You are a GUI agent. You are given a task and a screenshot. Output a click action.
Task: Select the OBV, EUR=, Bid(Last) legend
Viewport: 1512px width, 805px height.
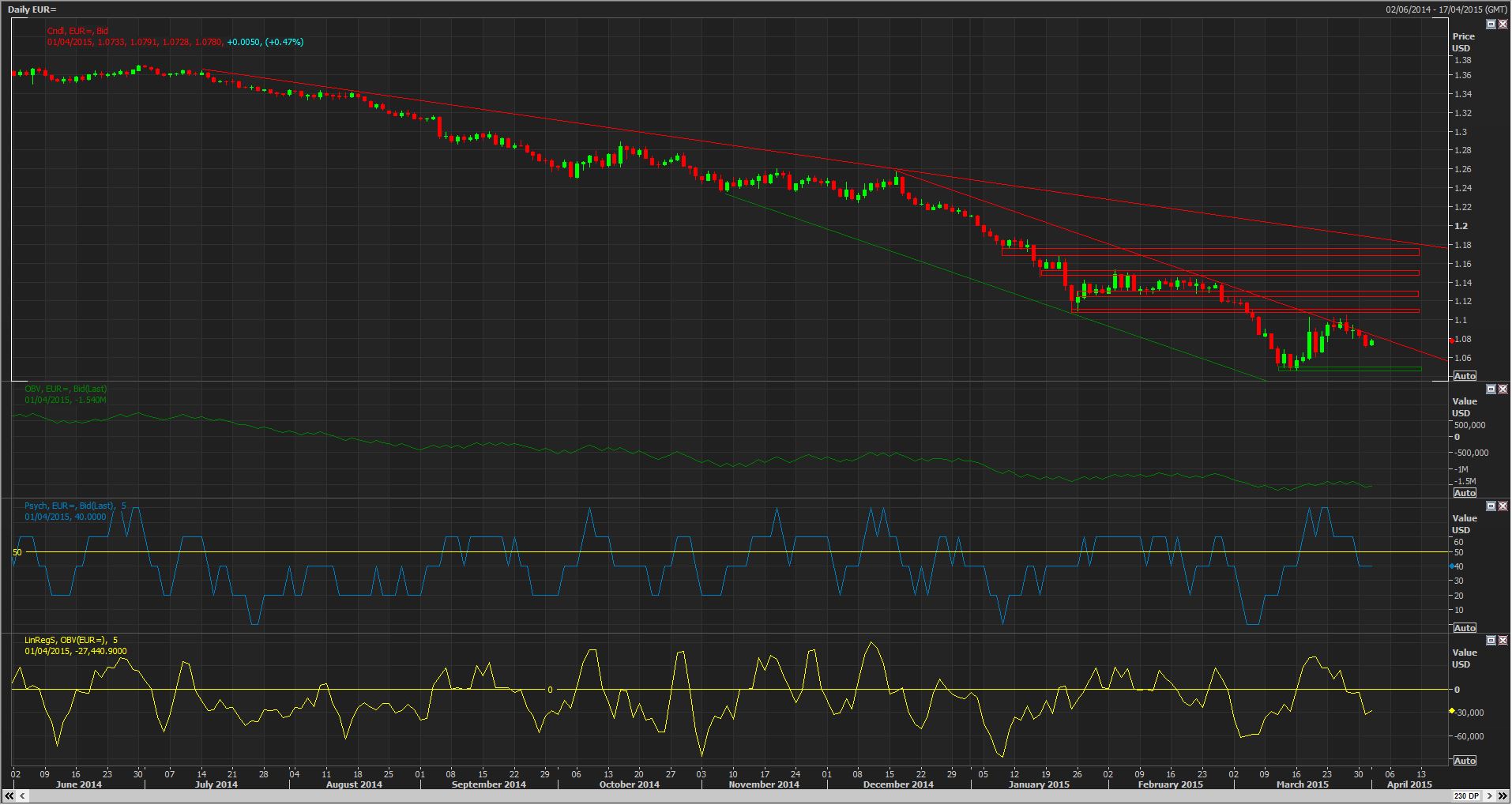coord(66,389)
